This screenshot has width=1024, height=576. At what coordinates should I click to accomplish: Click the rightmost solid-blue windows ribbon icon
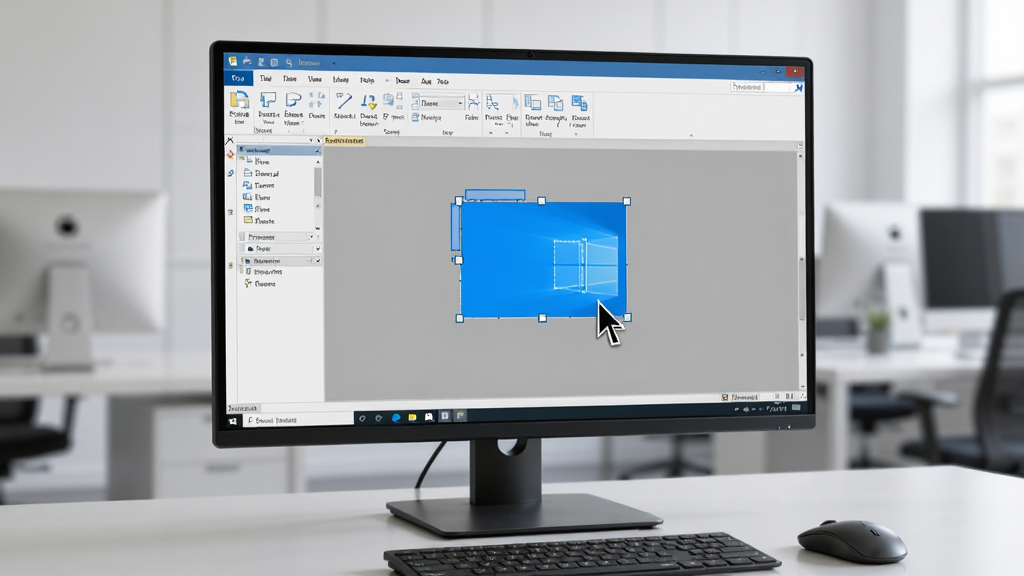coord(579,103)
